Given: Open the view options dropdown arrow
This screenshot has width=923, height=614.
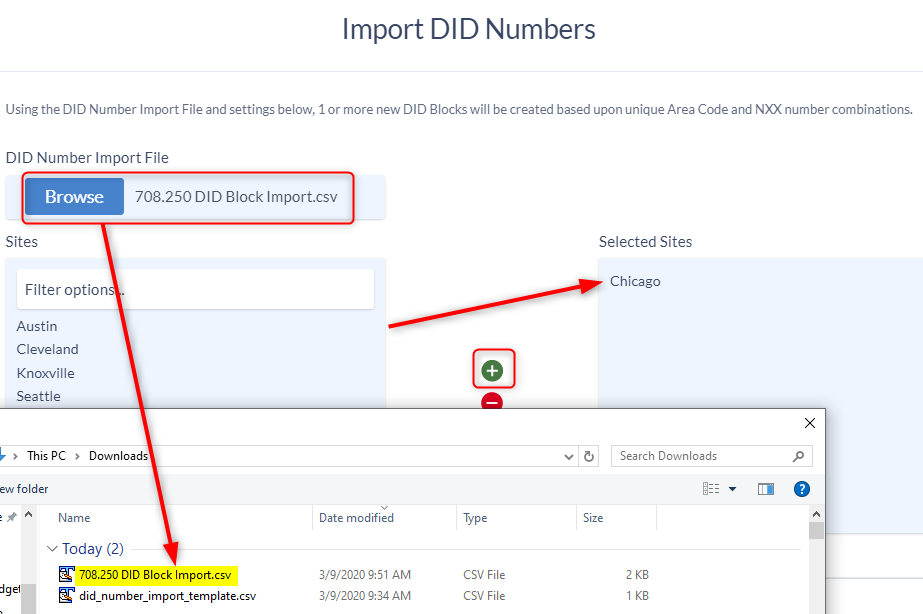Looking at the screenshot, I should pyautogui.click(x=732, y=489).
